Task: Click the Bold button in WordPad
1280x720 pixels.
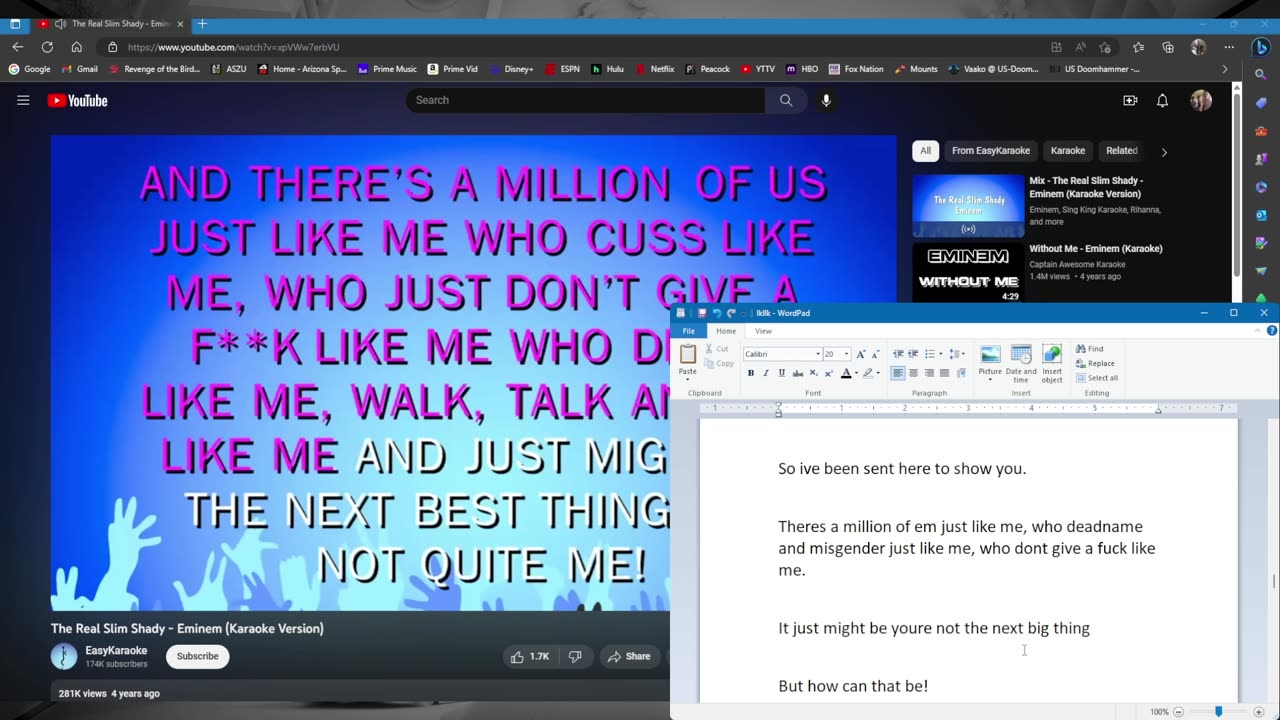Action: coord(751,373)
